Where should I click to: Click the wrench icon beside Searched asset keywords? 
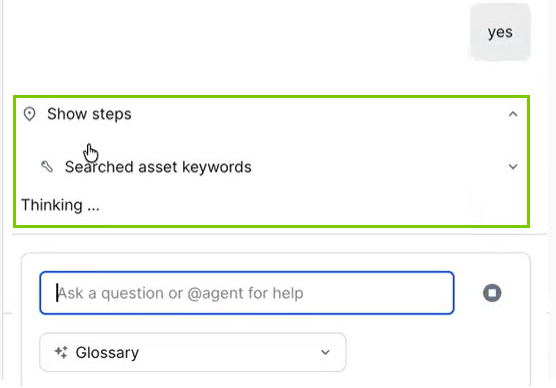coord(47,166)
